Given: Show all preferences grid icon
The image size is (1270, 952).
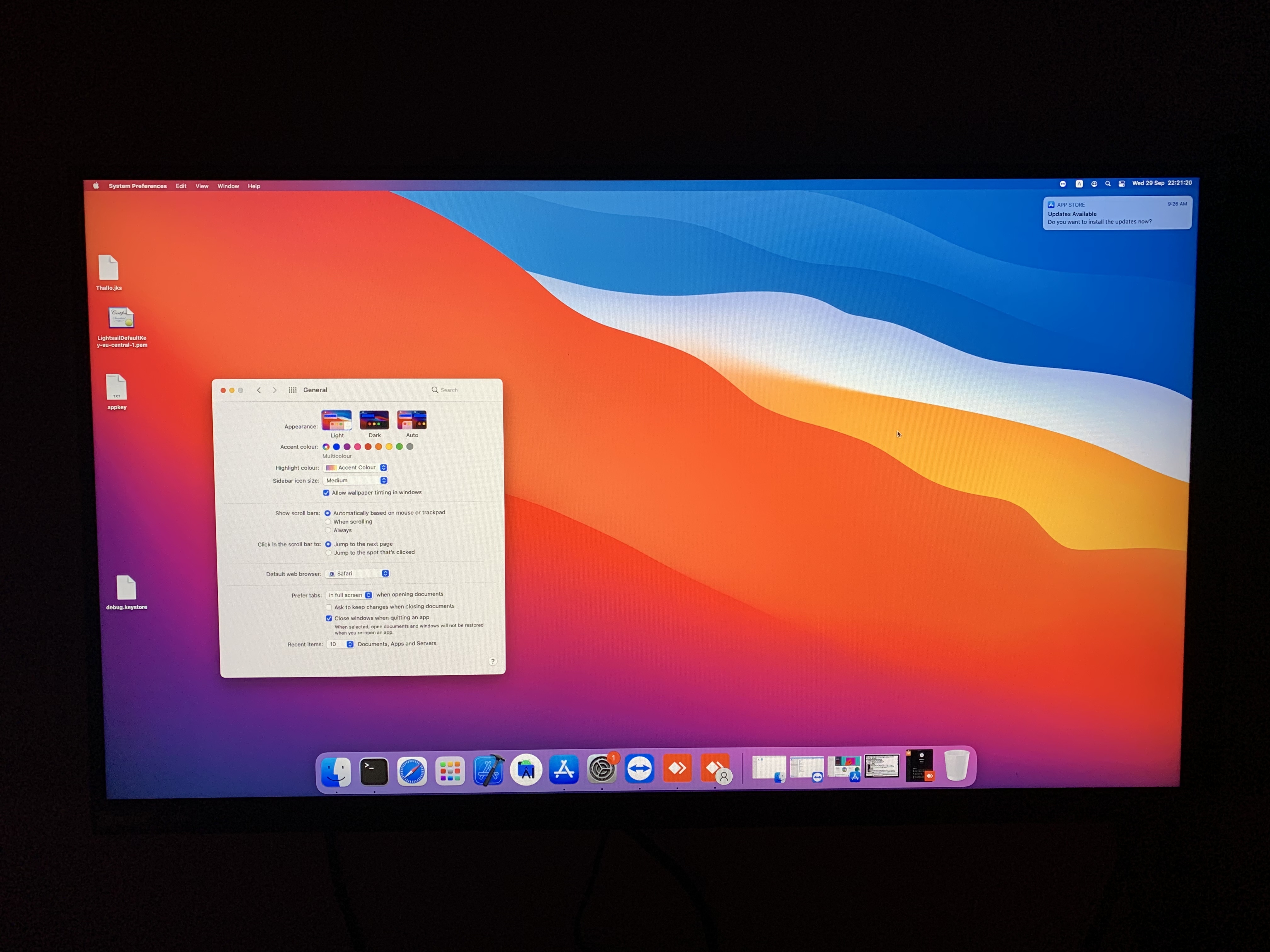Looking at the screenshot, I should pyautogui.click(x=292, y=390).
